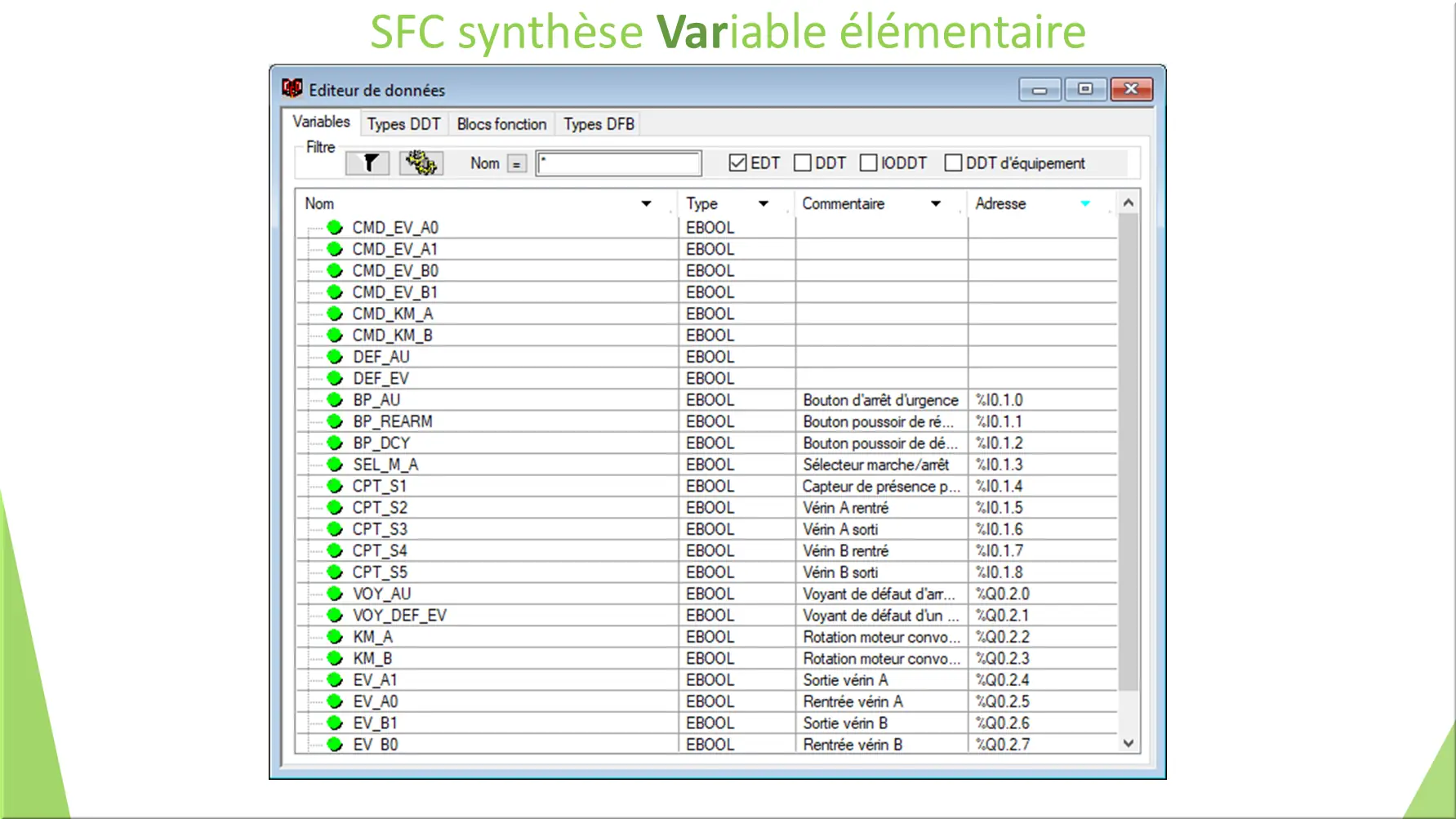This screenshot has height=819, width=1456.
Task: Switch to the Types DDT tab
Action: tap(403, 123)
